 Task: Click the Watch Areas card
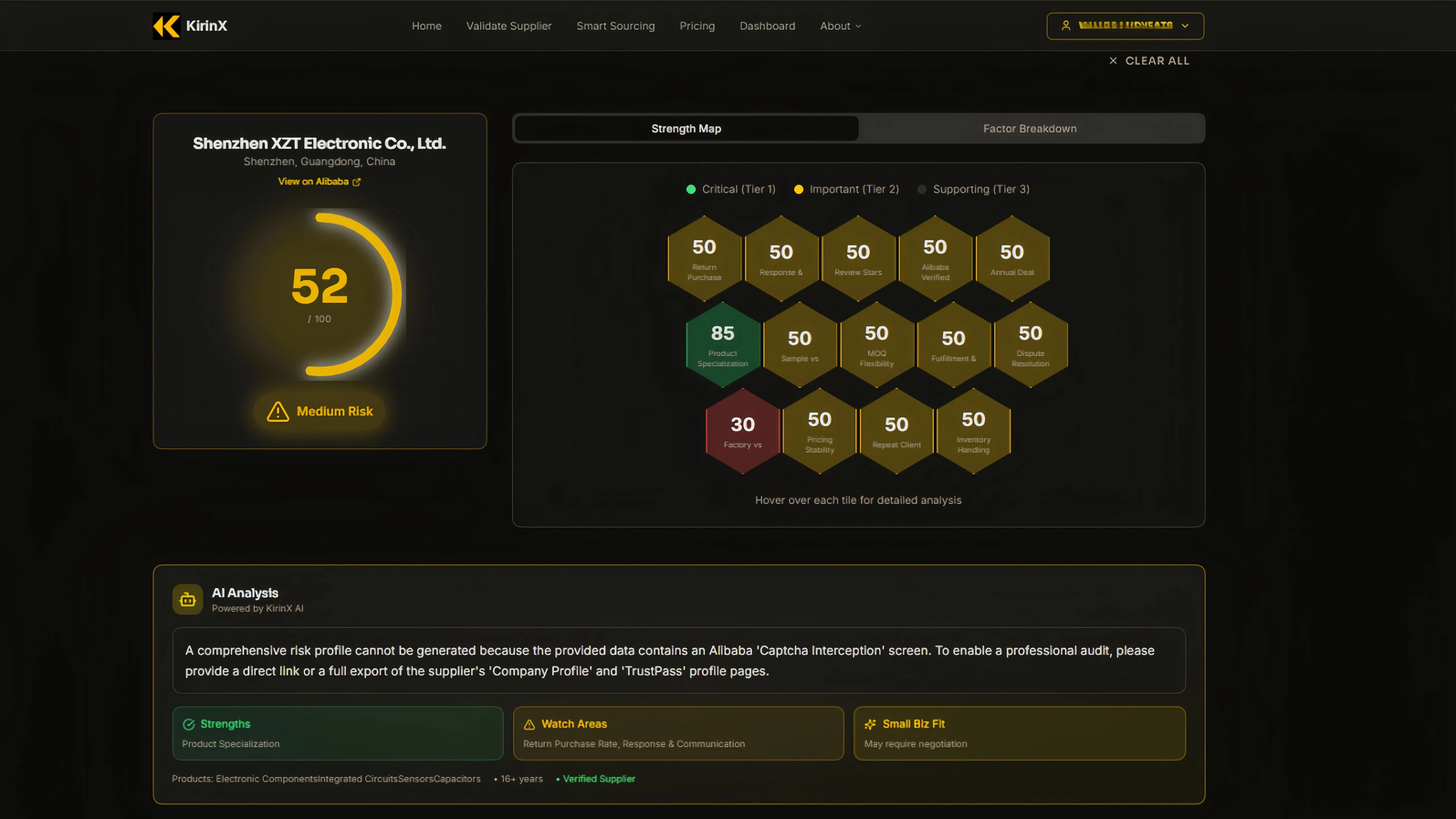click(678, 733)
